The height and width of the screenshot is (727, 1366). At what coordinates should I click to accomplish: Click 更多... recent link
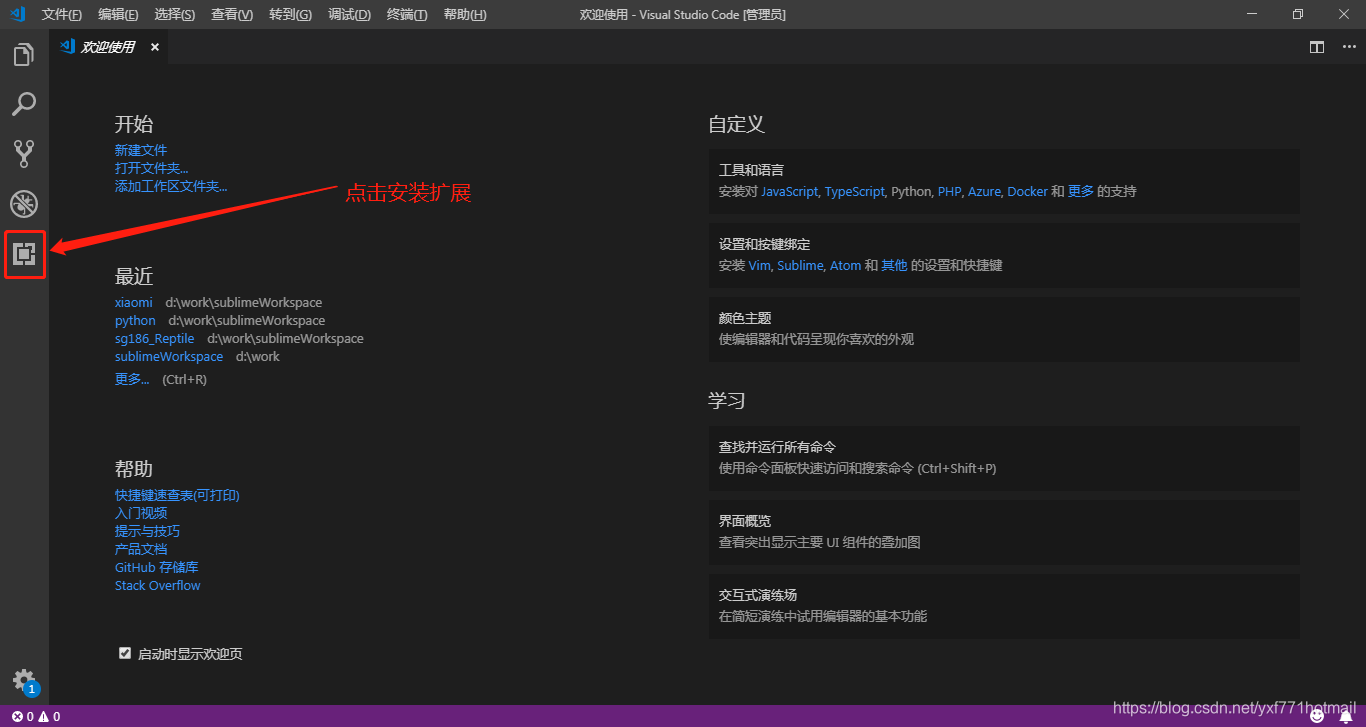(x=132, y=379)
